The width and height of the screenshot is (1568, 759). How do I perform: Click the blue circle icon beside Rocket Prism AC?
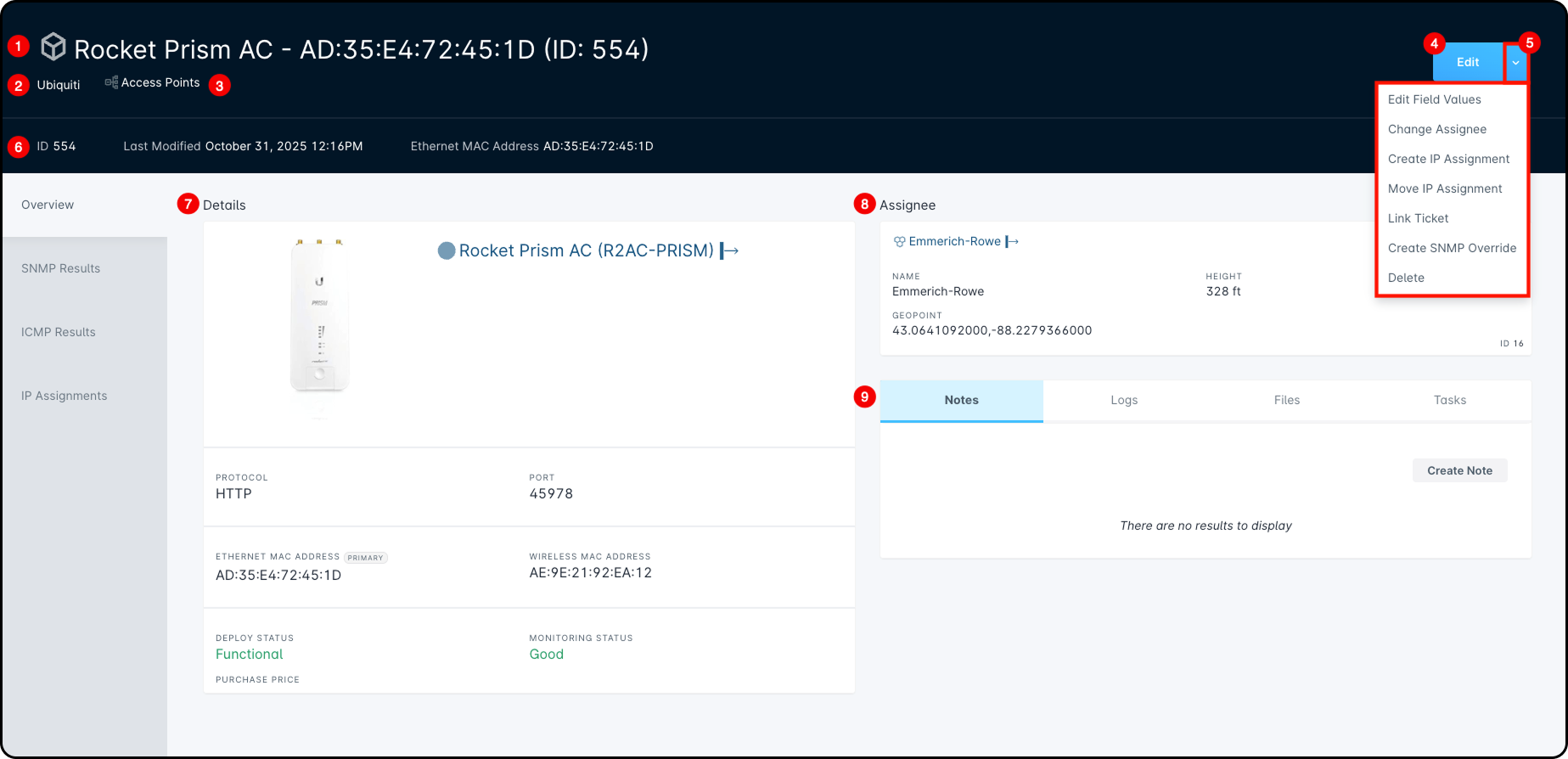click(447, 250)
